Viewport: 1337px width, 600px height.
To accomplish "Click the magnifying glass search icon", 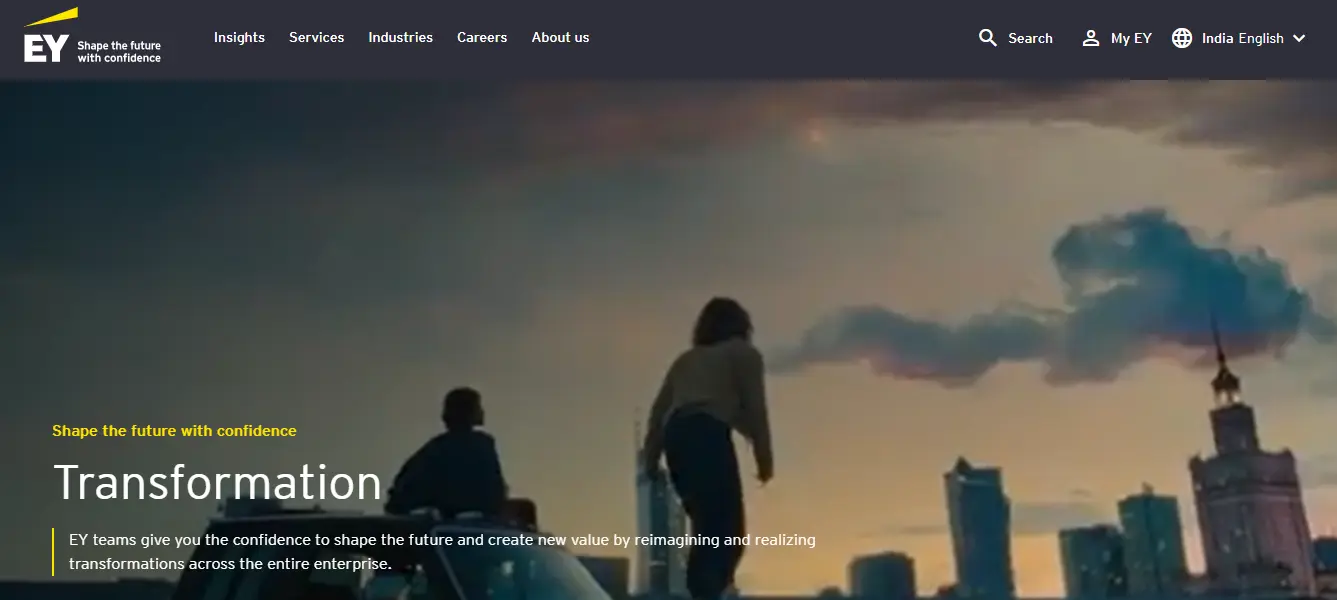I will click(988, 38).
